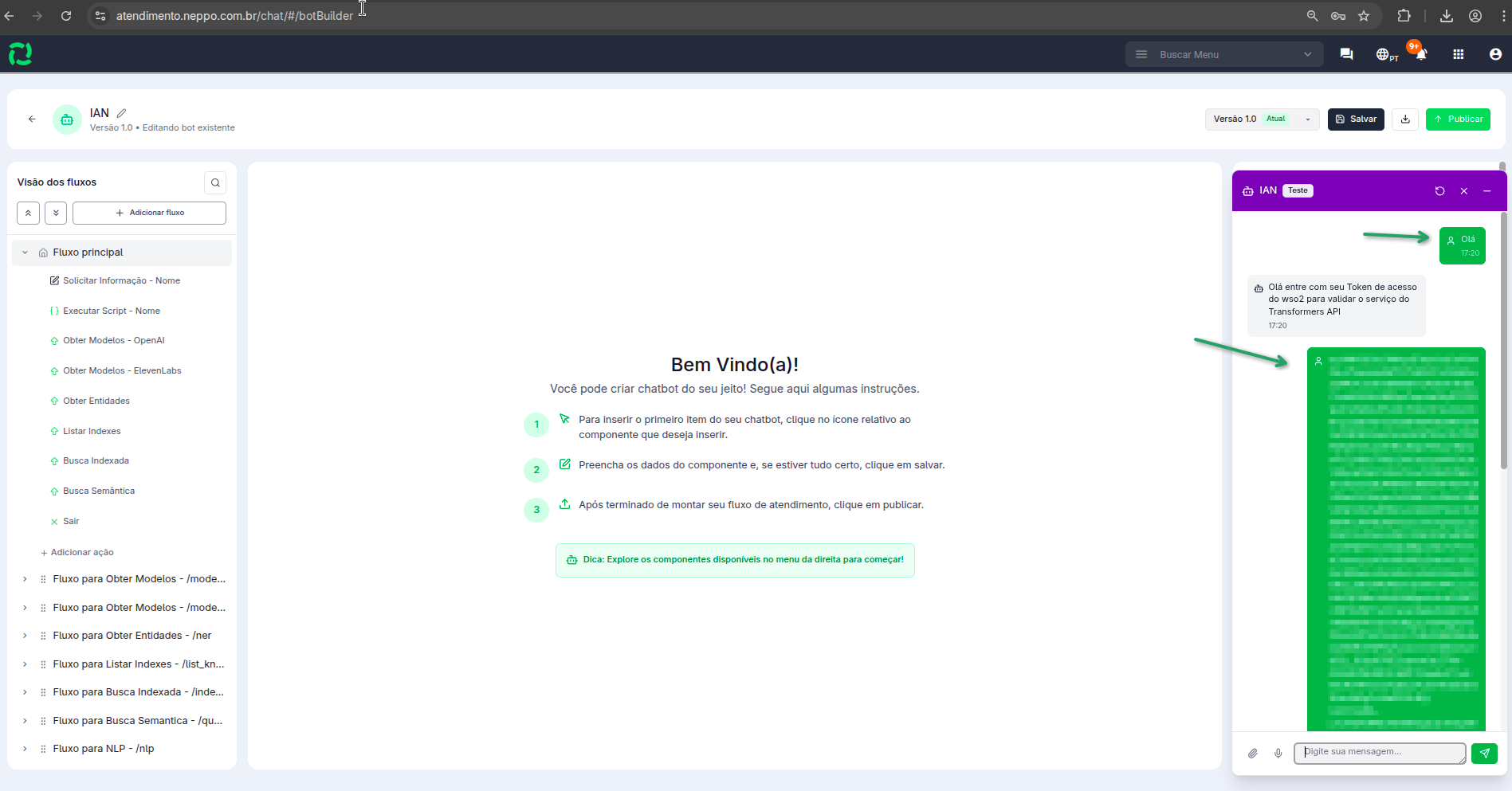Download the bot with download icon
Viewport: 1512px width, 791px height.
tap(1405, 119)
